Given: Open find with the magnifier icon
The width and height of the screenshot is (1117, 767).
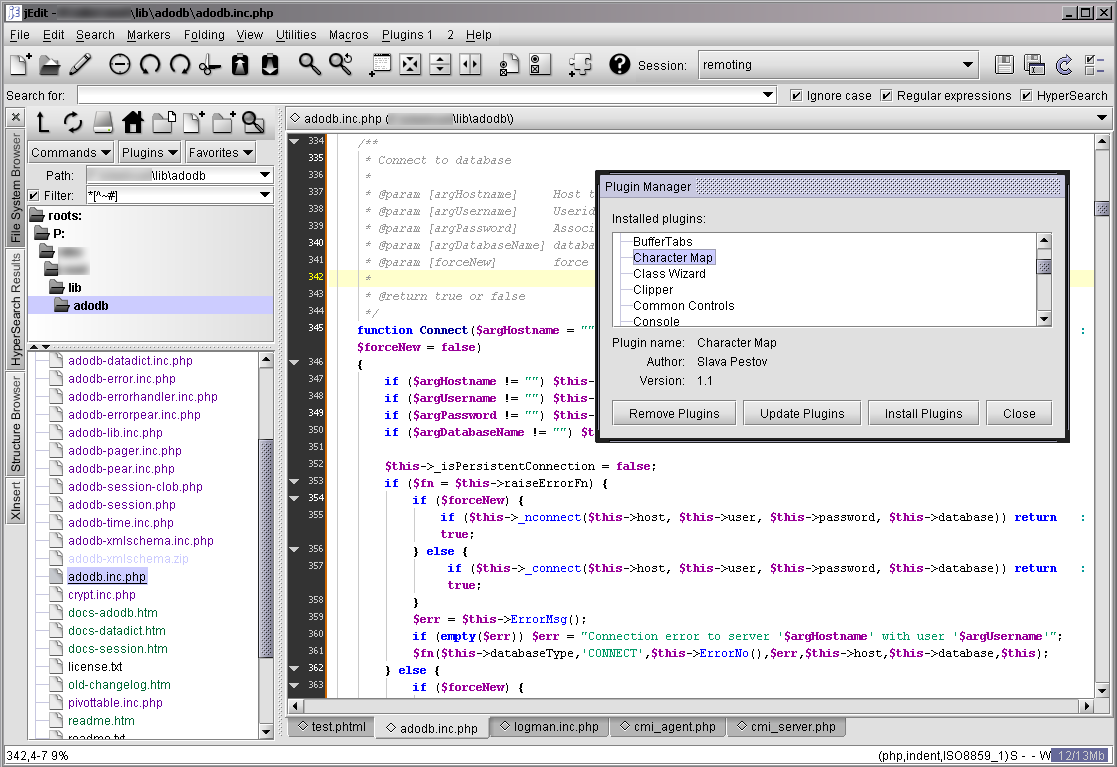Looking at the screenshot, I should pyautogui.click(x=309, y=65).
